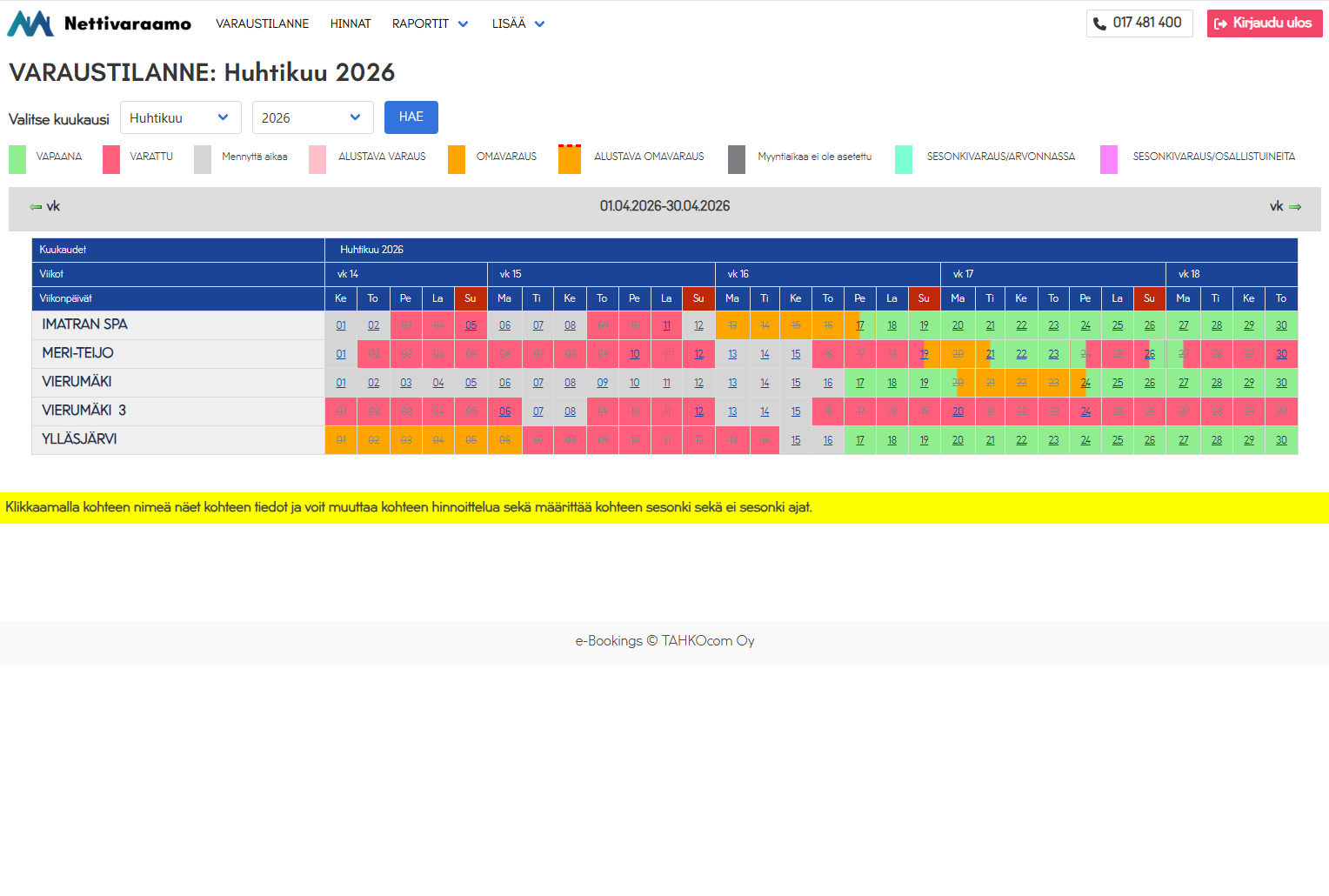Screen dimensions: 1329x896
Task: Click the Kirjaudu ulos button
Action: click(1264, 23)
